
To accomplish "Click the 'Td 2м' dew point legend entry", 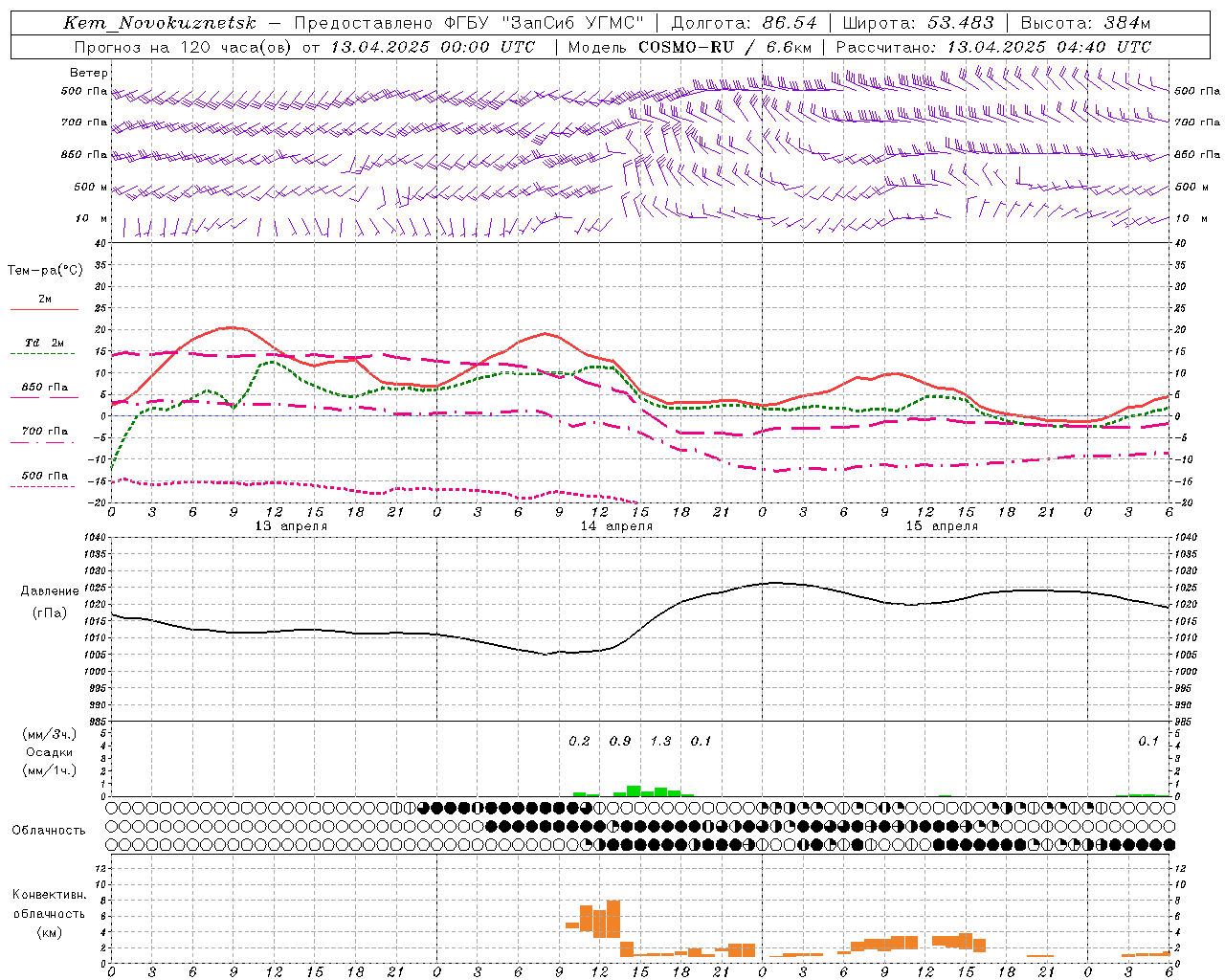I will 44,343.
